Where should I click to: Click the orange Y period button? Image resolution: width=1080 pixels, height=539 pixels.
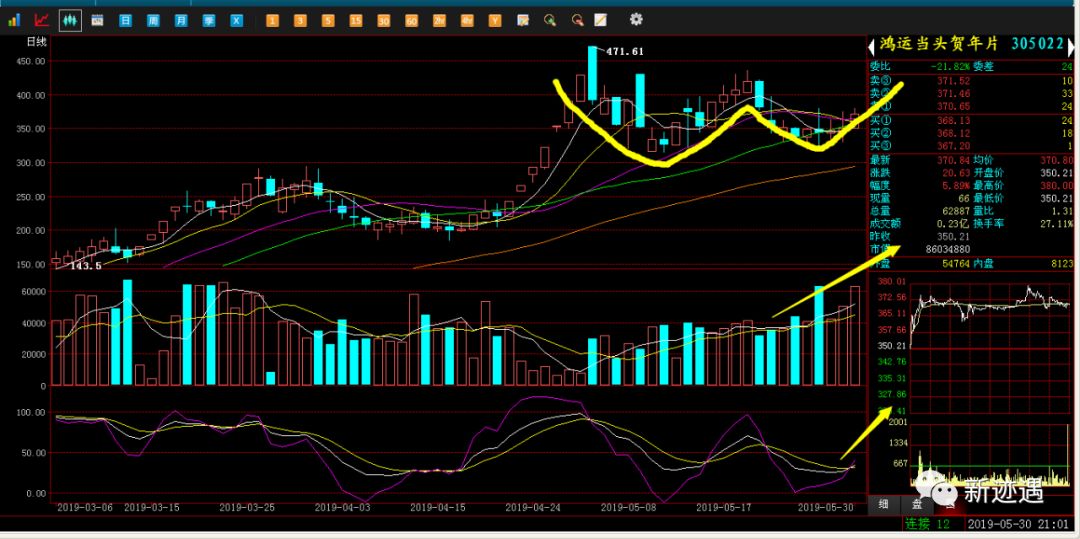495,21
